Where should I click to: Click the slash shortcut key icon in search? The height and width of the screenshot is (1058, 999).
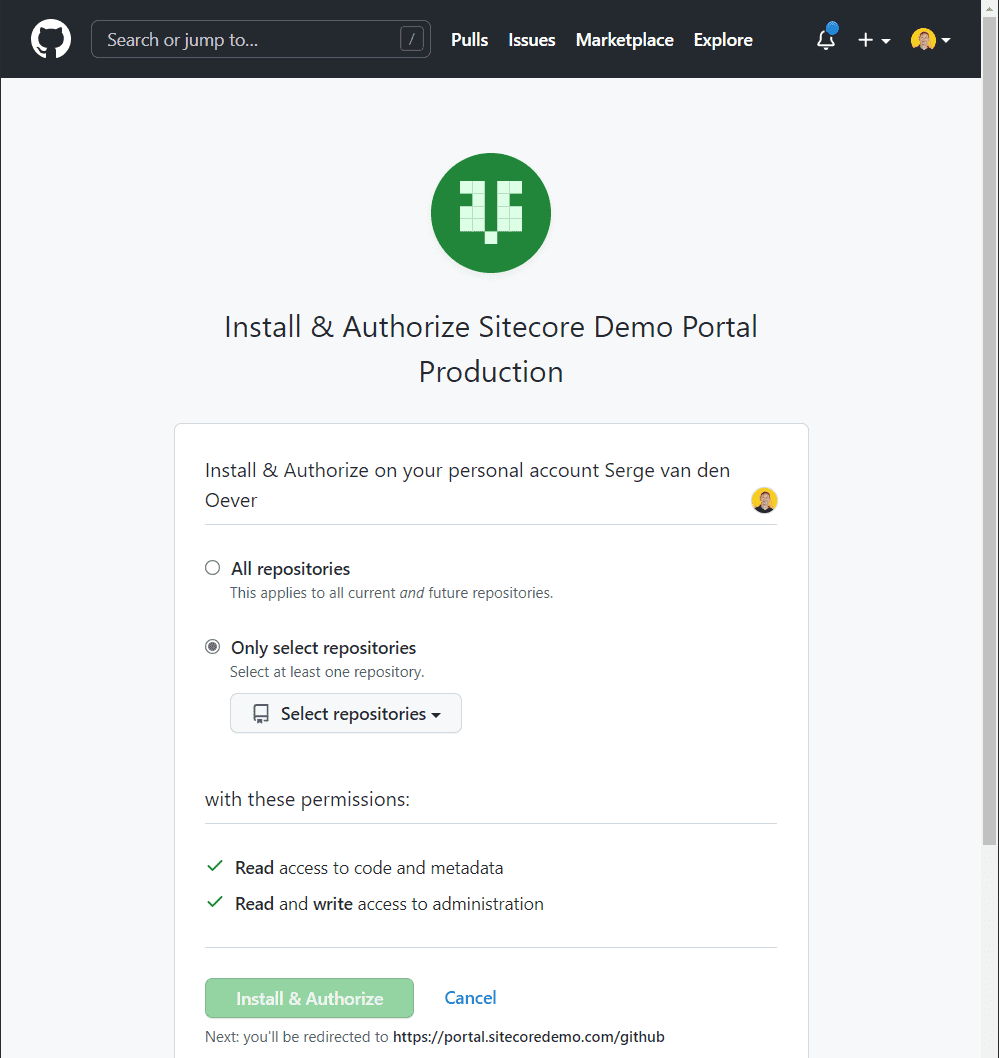(x=412, y=40)
